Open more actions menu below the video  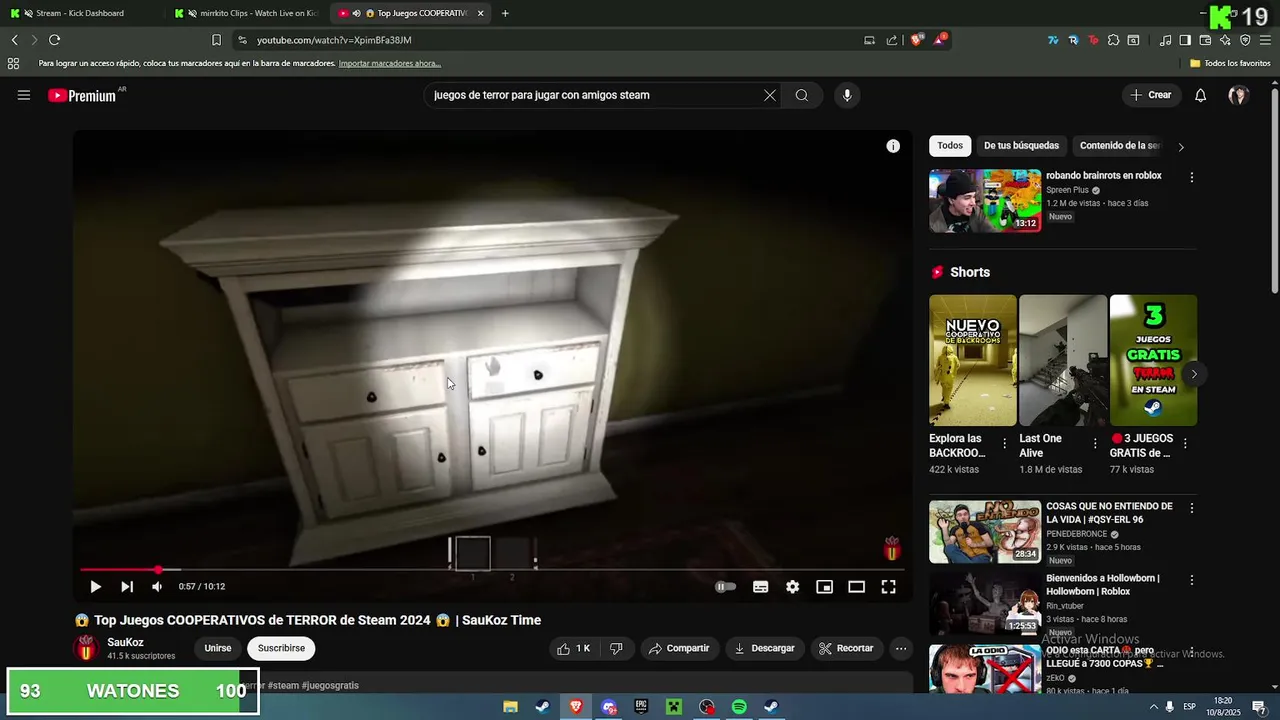click(x=901, y=648)
